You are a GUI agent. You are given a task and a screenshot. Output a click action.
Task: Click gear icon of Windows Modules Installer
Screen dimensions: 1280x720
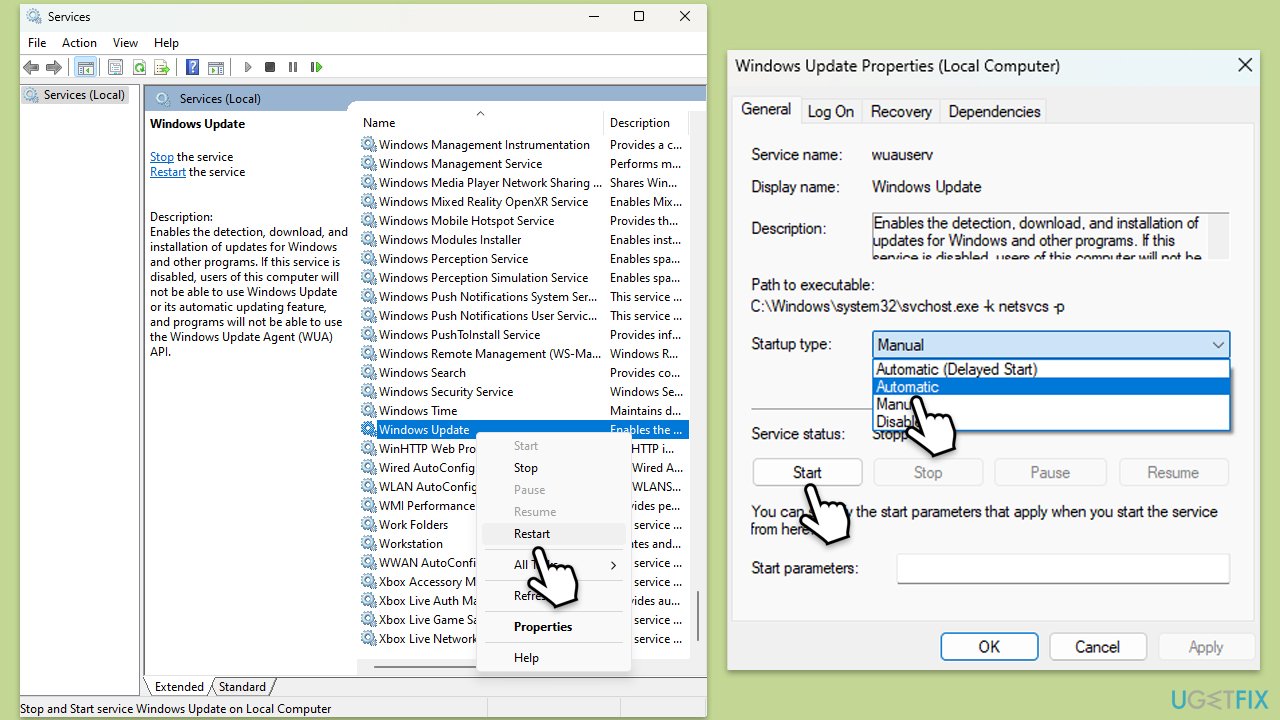click(369, 240)
